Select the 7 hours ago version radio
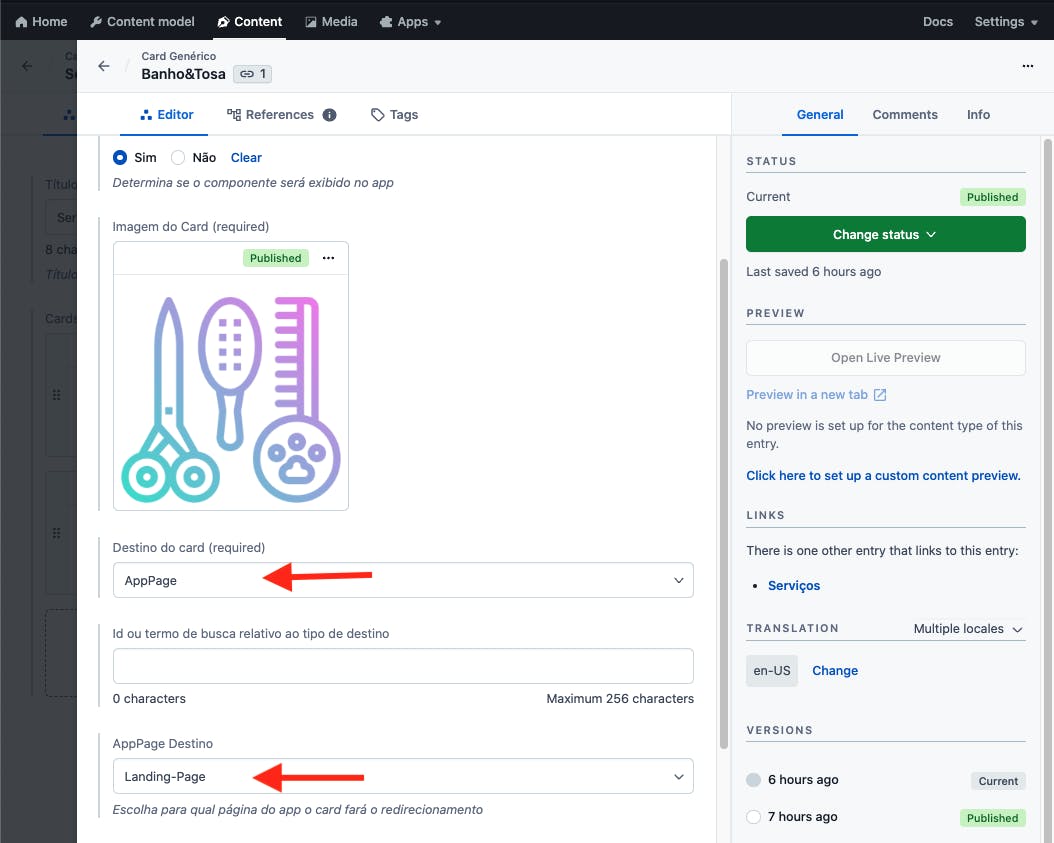The height and width of the screenshot is (843, 1054). click(x=754, y=817)
